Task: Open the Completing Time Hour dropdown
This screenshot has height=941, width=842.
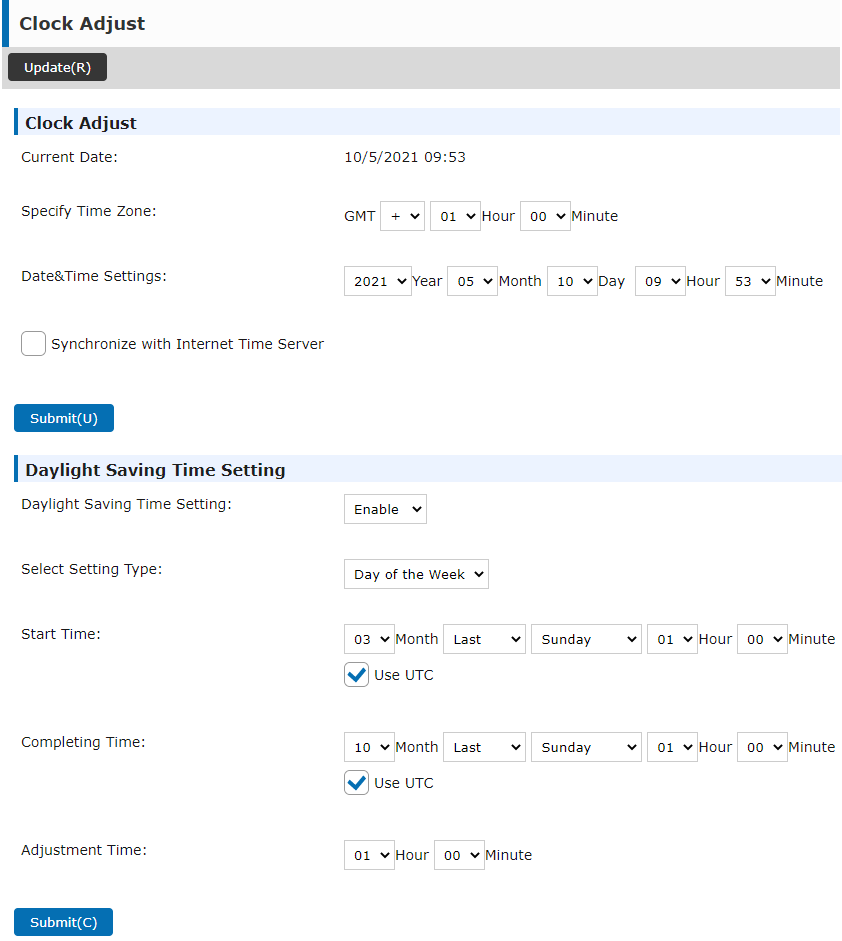Action: (672, 747)
